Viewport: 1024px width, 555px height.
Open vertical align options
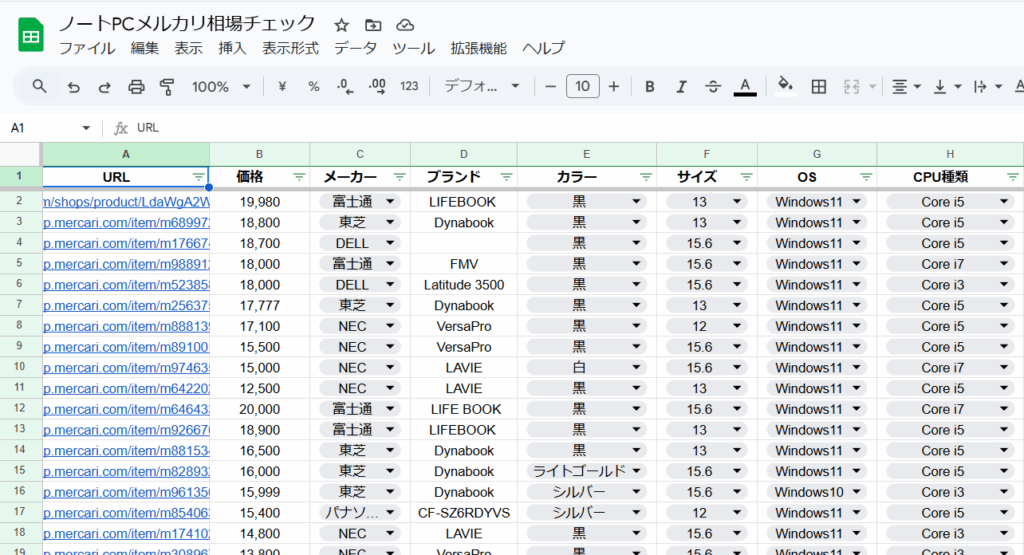pos(947,86)
